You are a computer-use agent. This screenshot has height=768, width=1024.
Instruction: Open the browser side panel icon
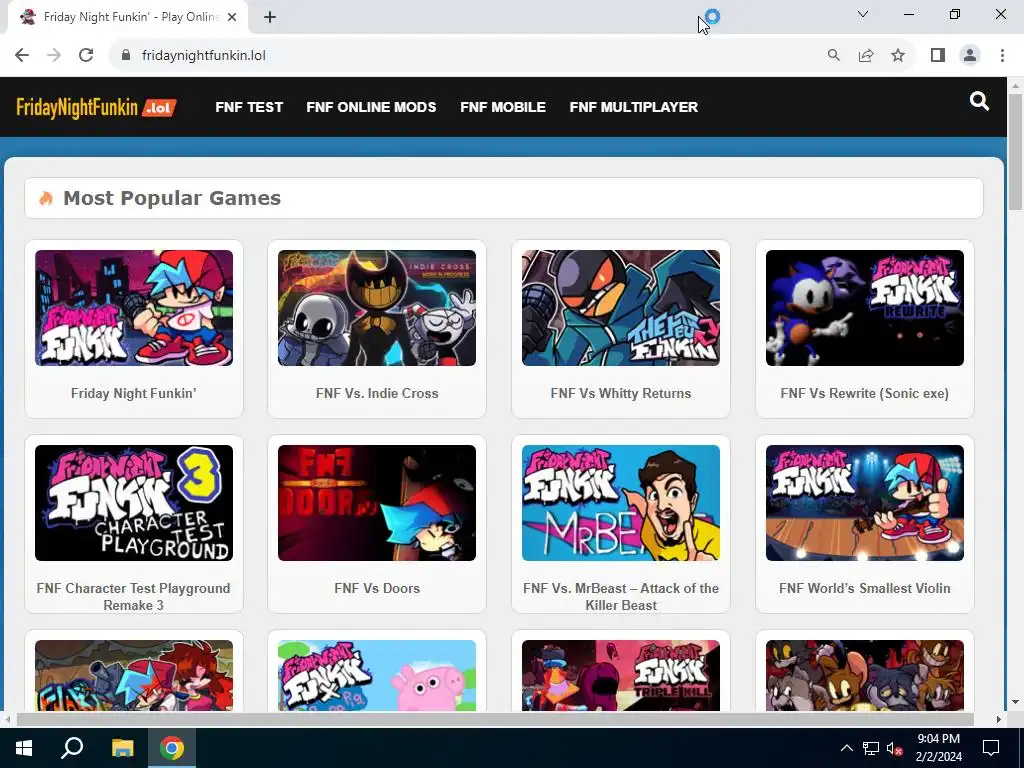[x=938, y=56]
